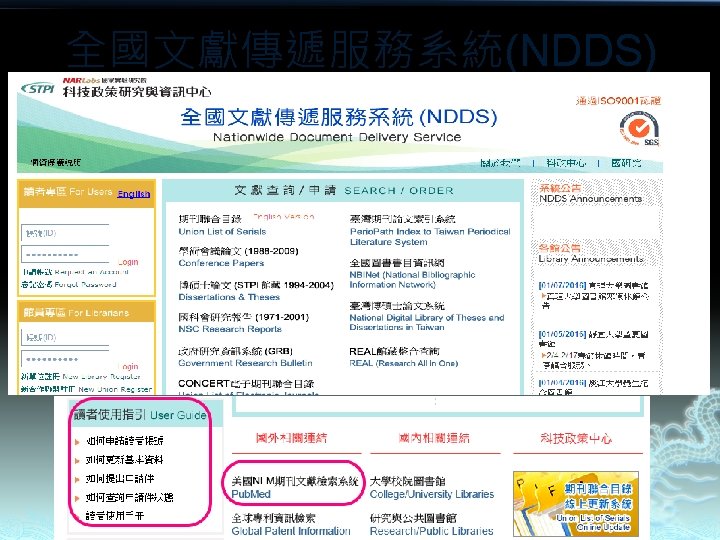This screenshot has height=540, width=720.
Task: Click the SGS ISO9001 certification badge
Action: pyautogui.click(x=639, y=129)
